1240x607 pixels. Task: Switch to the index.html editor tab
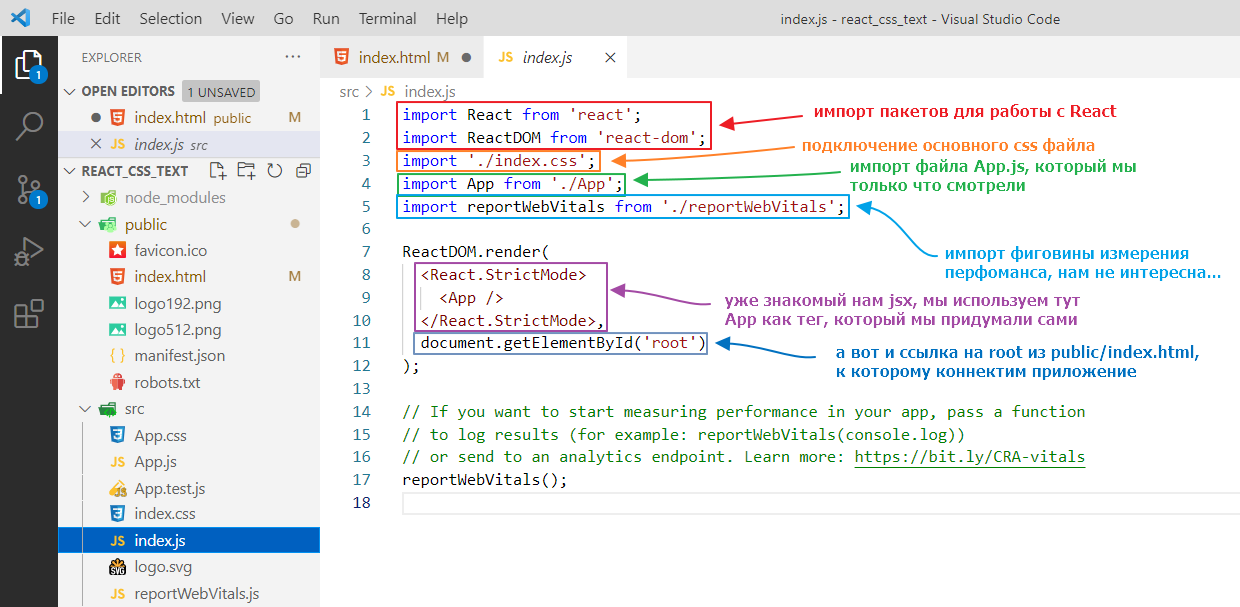(390, 57)
